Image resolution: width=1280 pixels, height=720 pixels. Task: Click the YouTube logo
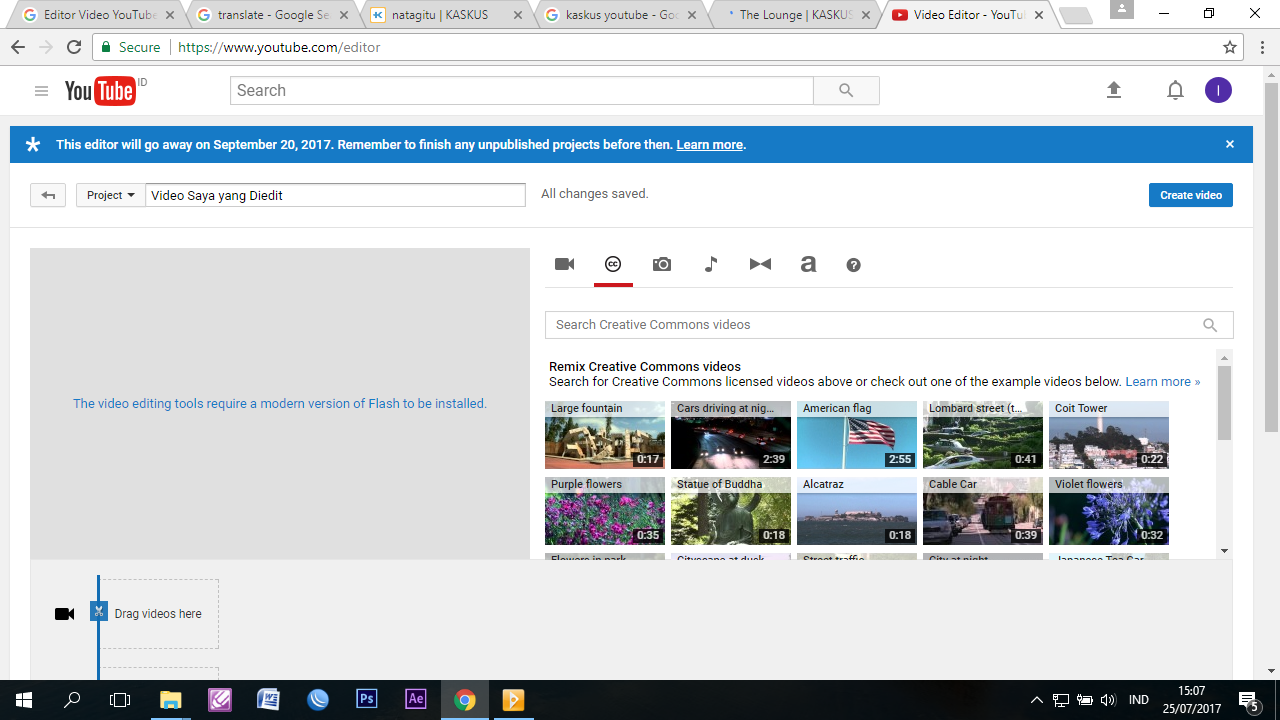pos(100,91)
